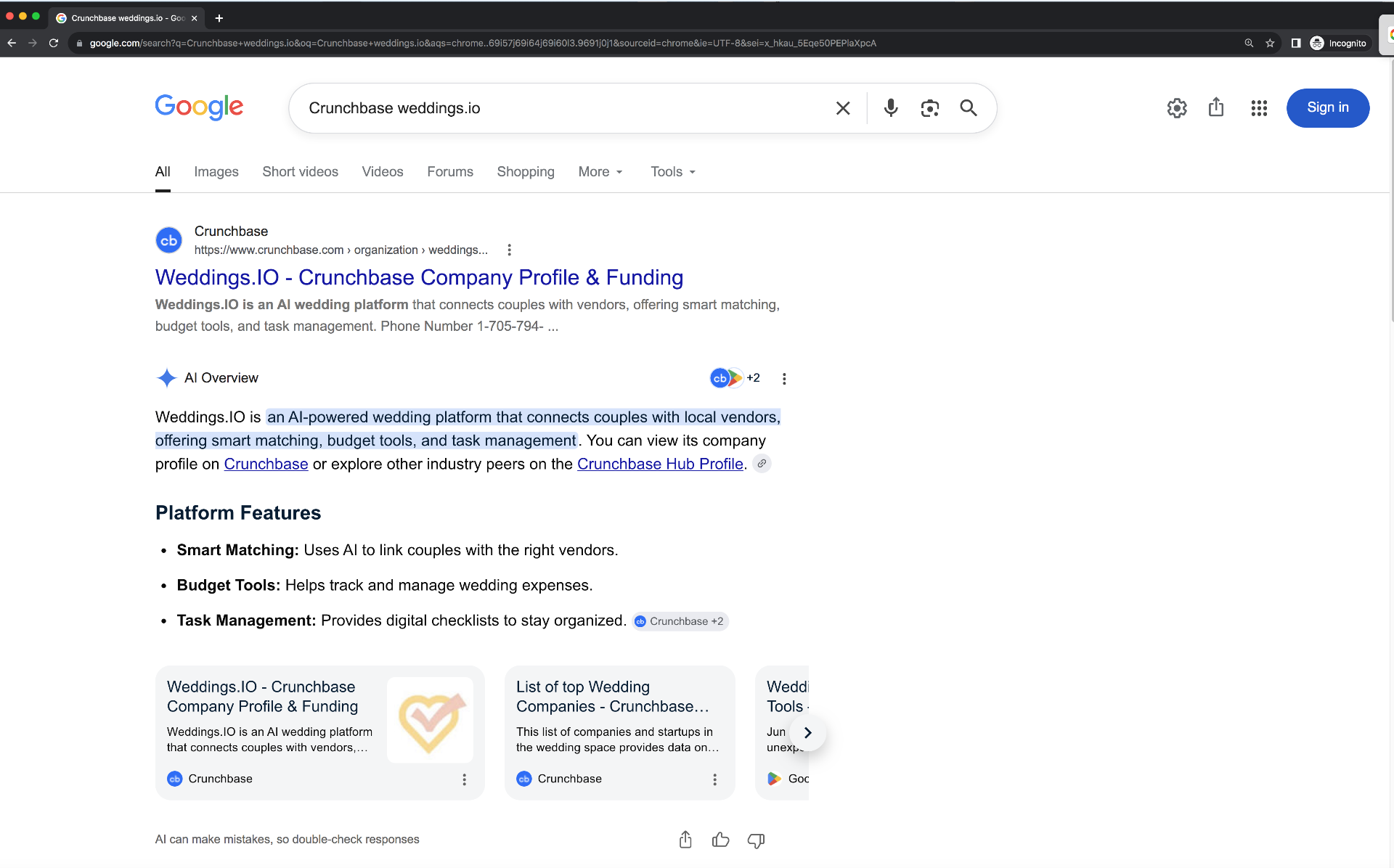Viewport: 1394px width, 868px height.
Task: Click the AI Overview heading
Action: (x=221, y=378)
